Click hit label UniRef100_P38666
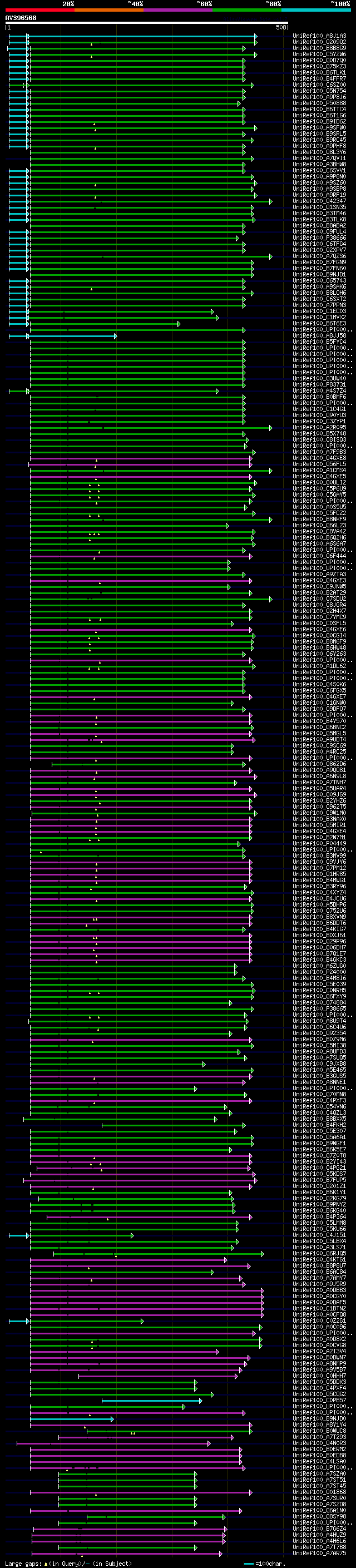This screenshot has height=1568, width=356. [x=319, y=238]
